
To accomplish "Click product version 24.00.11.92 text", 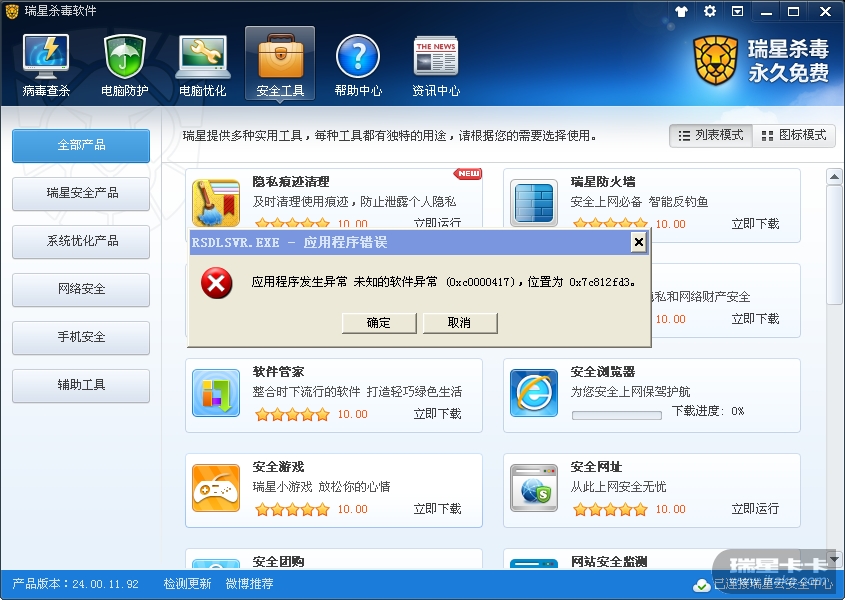I will point(75,584).
